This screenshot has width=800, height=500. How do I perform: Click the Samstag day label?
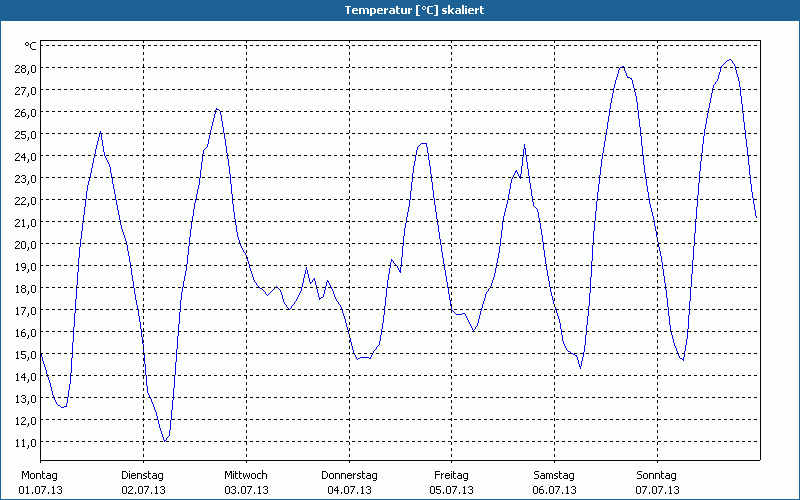tap(554, 476)
